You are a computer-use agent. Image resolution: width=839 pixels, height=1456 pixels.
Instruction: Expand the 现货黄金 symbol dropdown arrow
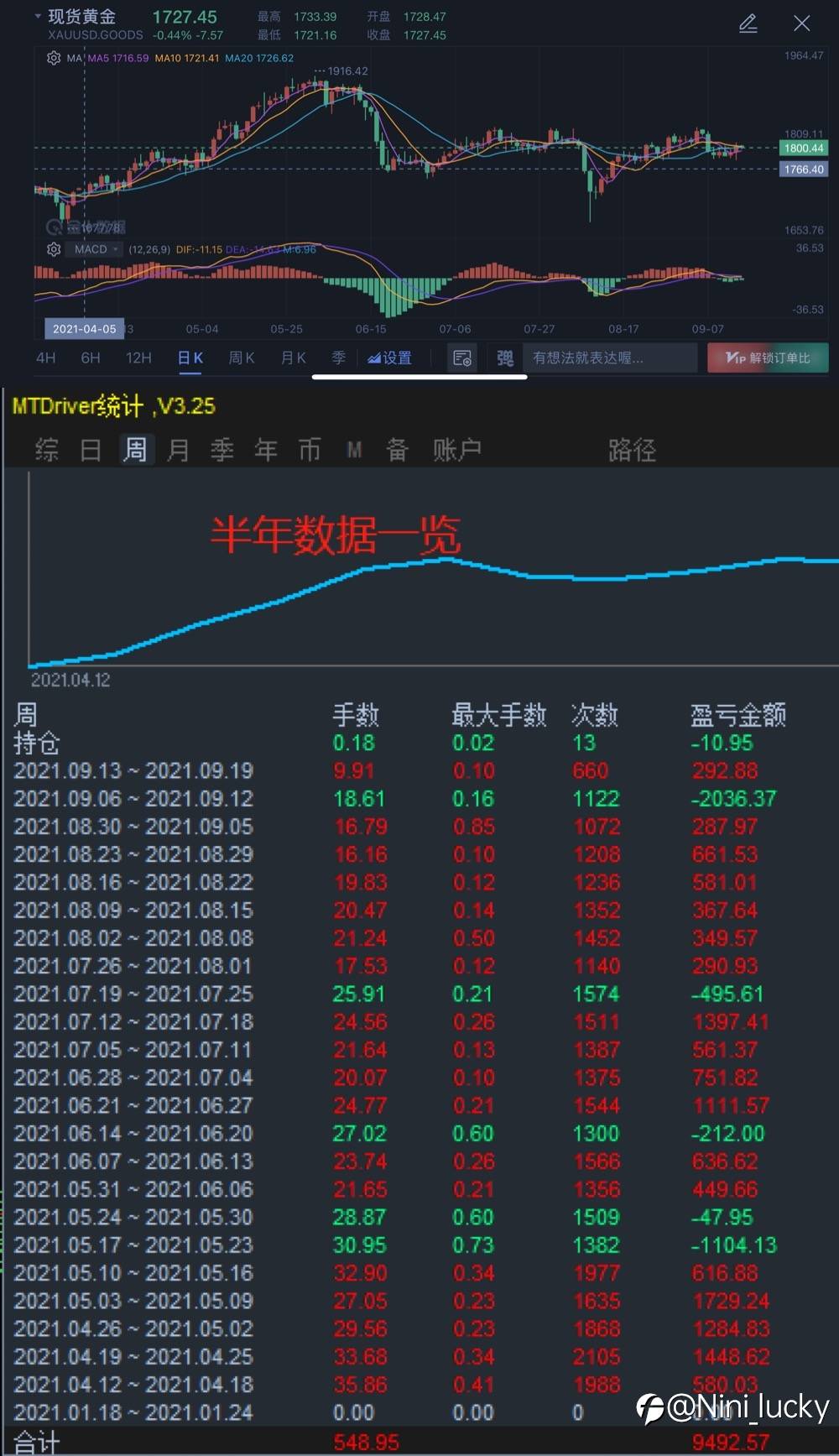tap(38, 16)
